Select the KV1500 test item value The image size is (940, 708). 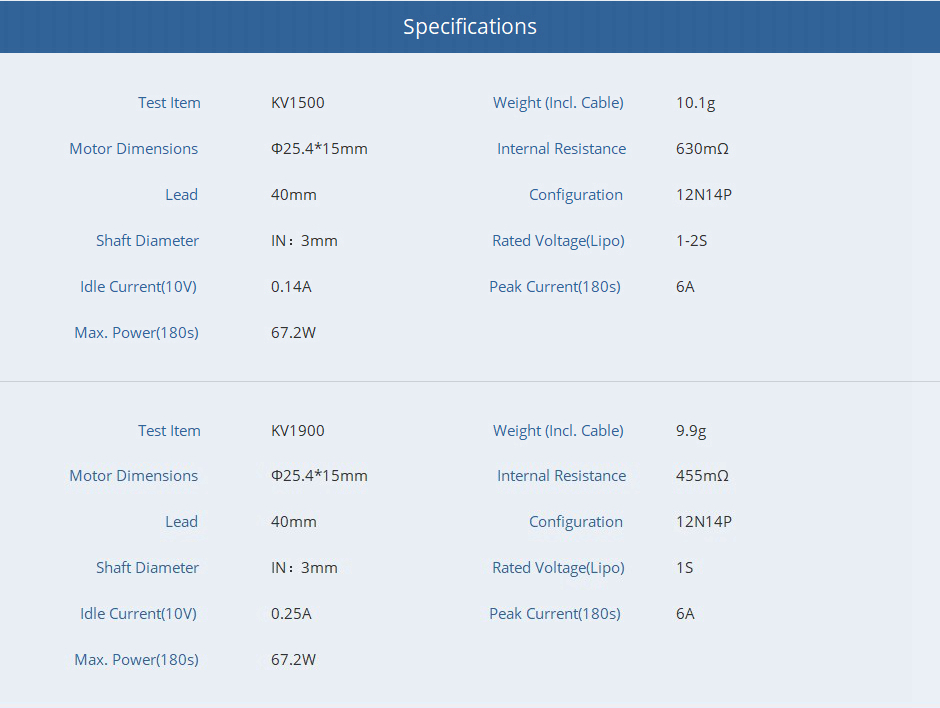click(297, 103)
